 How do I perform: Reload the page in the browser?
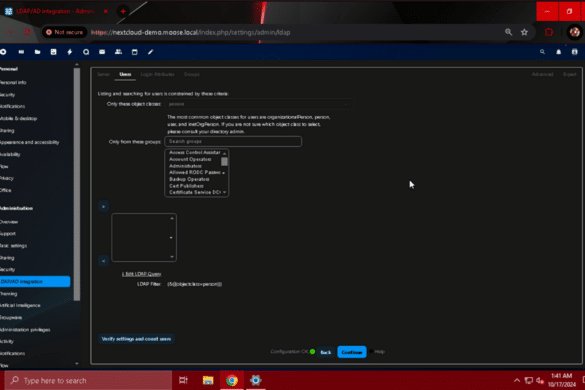click(x=27, y=32)
